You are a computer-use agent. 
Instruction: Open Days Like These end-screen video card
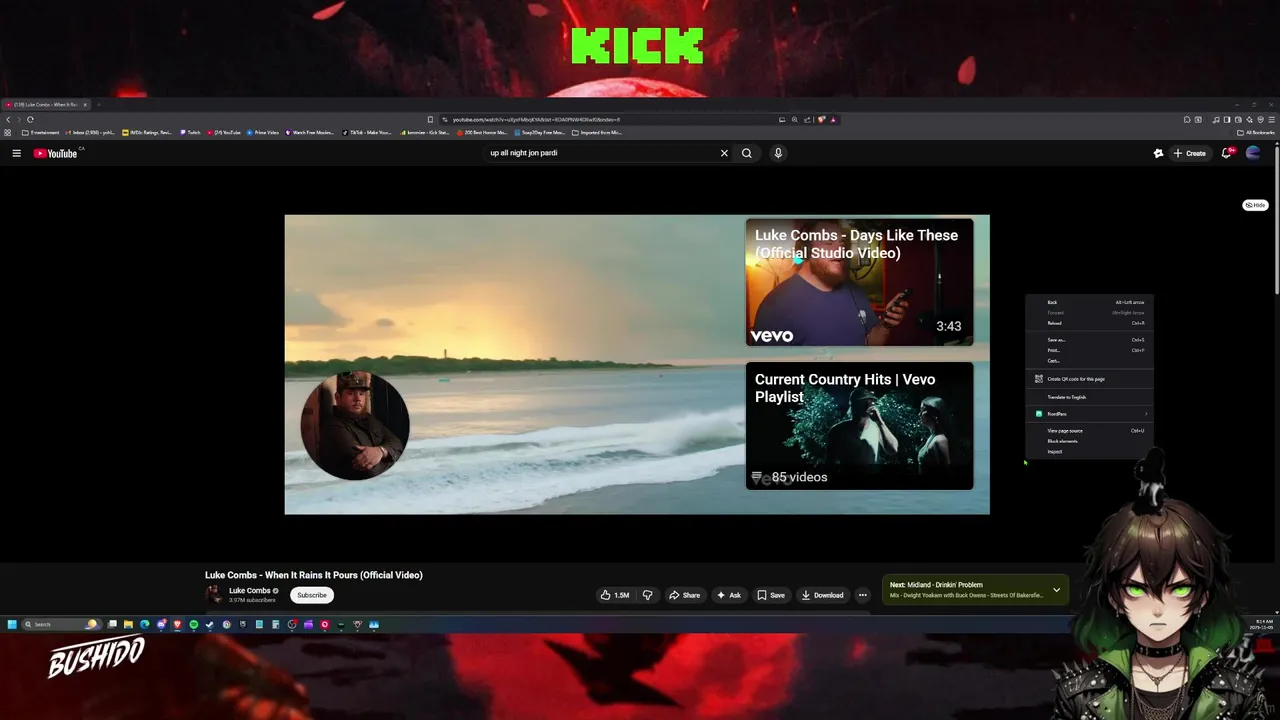859,282
